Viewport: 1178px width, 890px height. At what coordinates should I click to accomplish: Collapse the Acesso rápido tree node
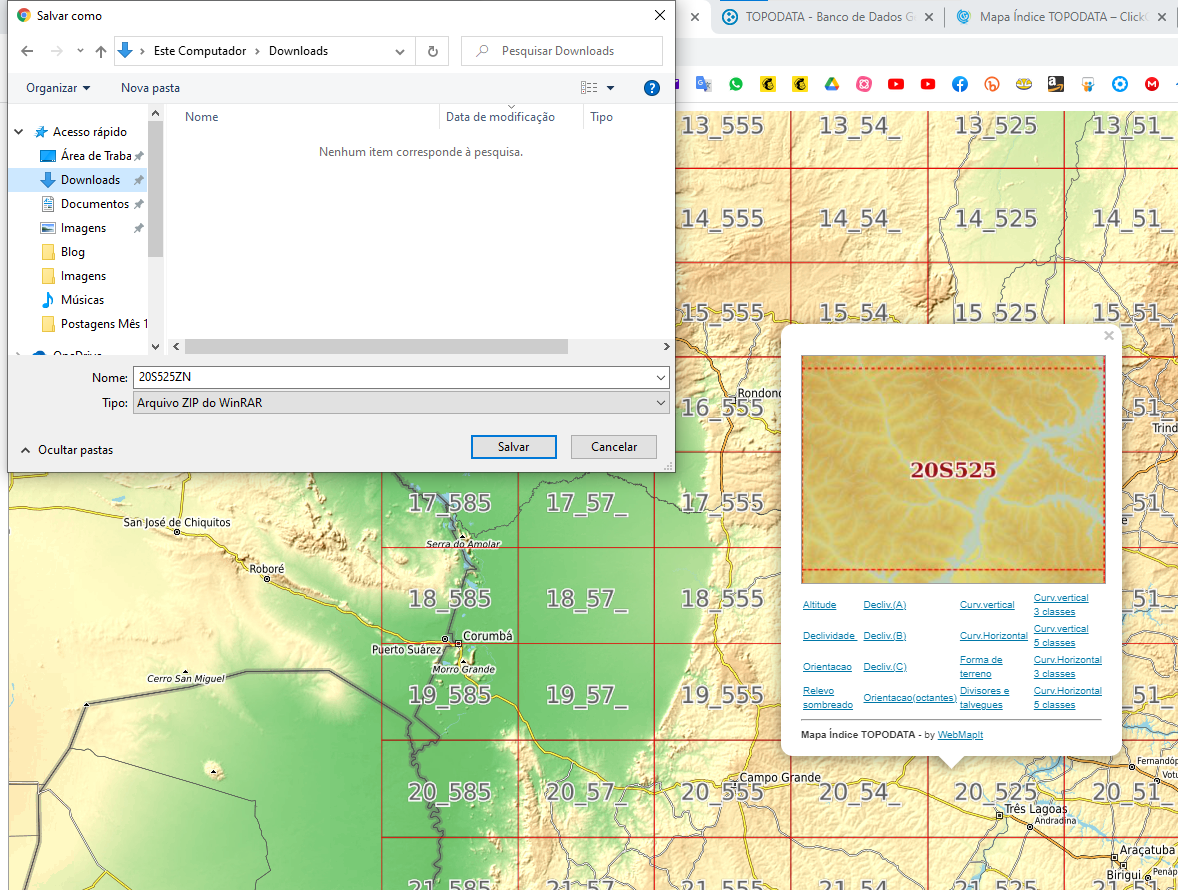click(19, 131)
